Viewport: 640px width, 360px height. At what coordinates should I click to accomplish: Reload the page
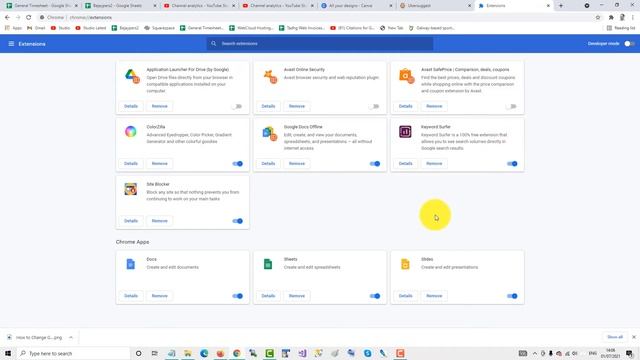pos(29,18)
